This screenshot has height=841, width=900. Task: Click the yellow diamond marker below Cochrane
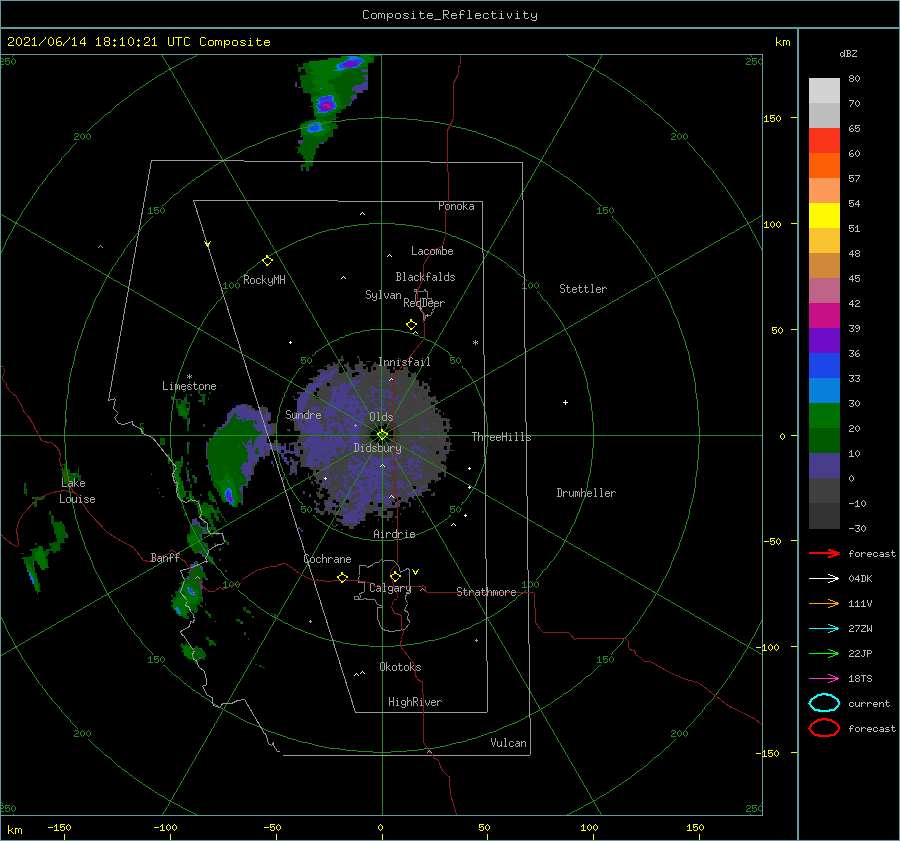342,577
